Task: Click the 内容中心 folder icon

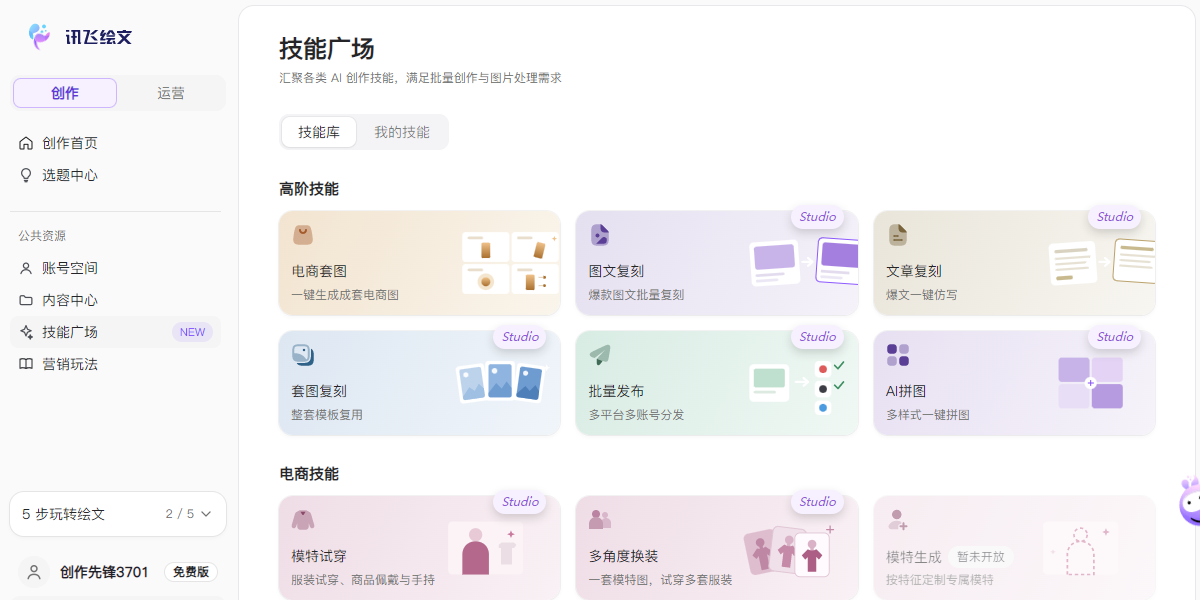Action: pyautogui.click(x=26, y=300)
